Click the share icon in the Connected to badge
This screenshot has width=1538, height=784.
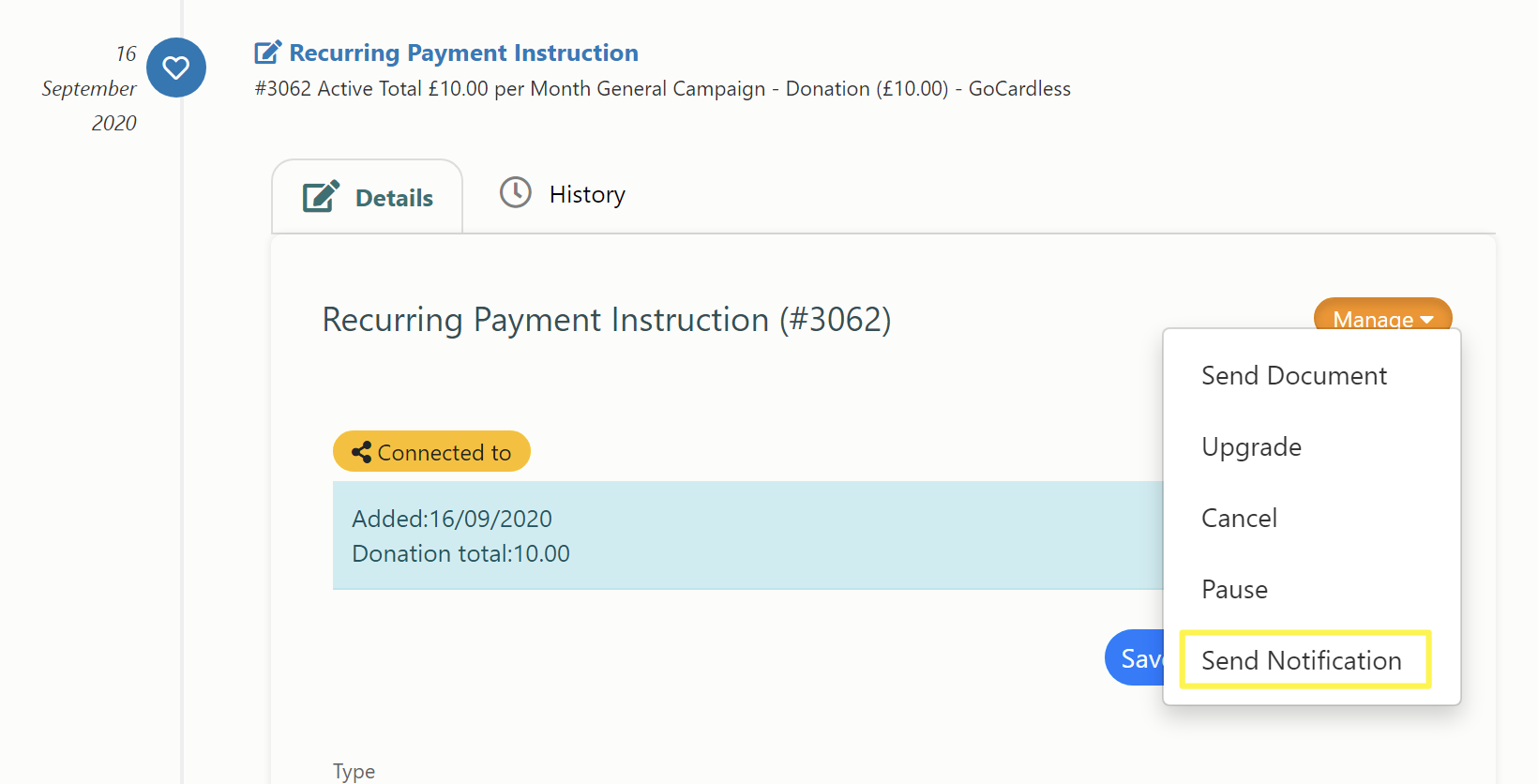pos(361,452)
